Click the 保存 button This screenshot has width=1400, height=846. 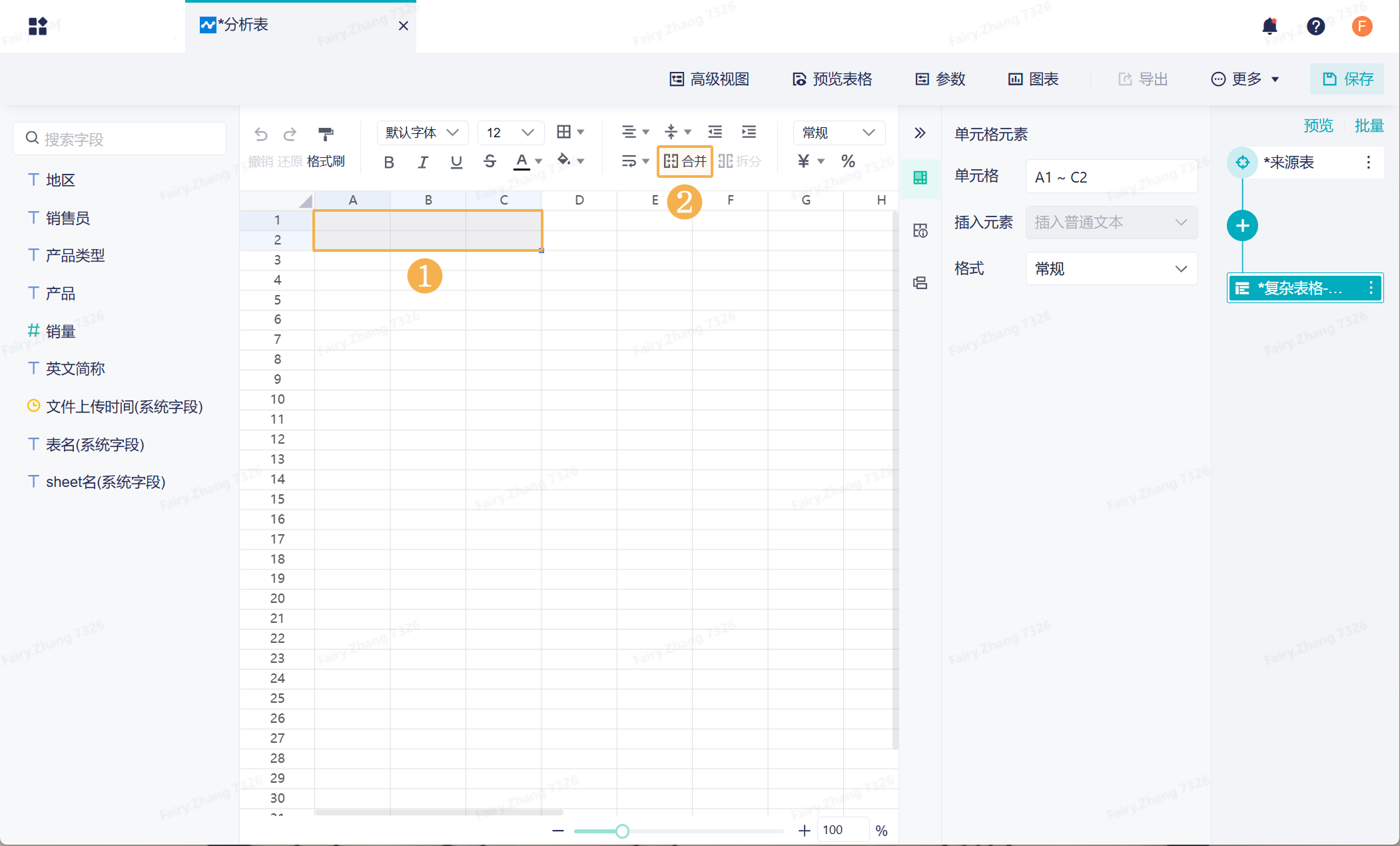pyautogui.click(x=1347, y=79)
